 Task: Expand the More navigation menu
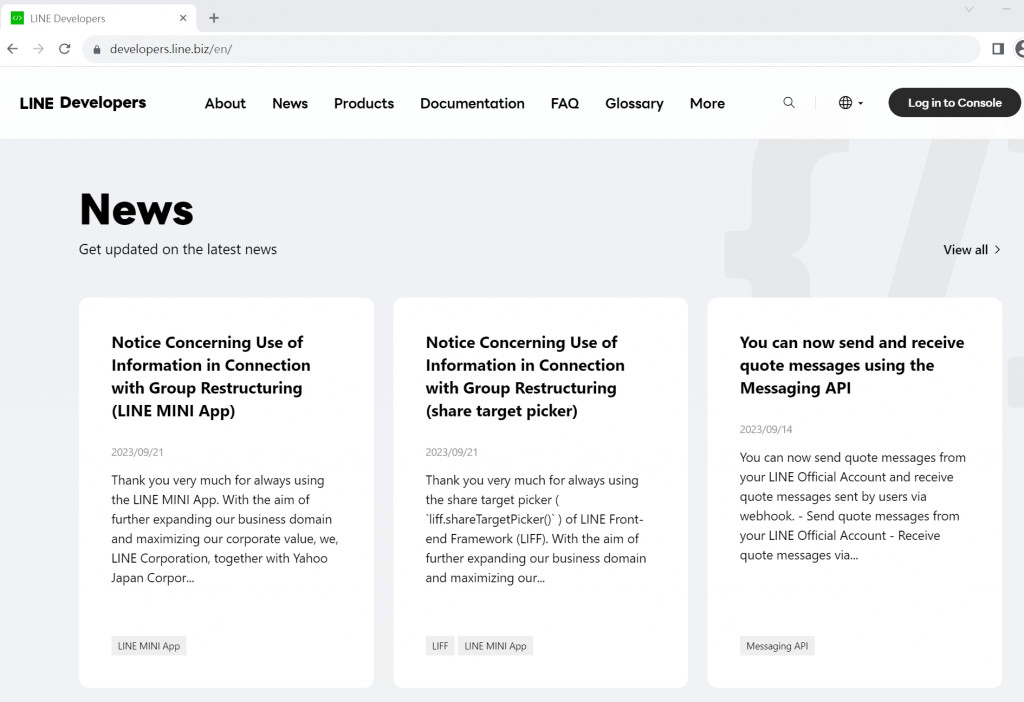click(x=707, y=103)
